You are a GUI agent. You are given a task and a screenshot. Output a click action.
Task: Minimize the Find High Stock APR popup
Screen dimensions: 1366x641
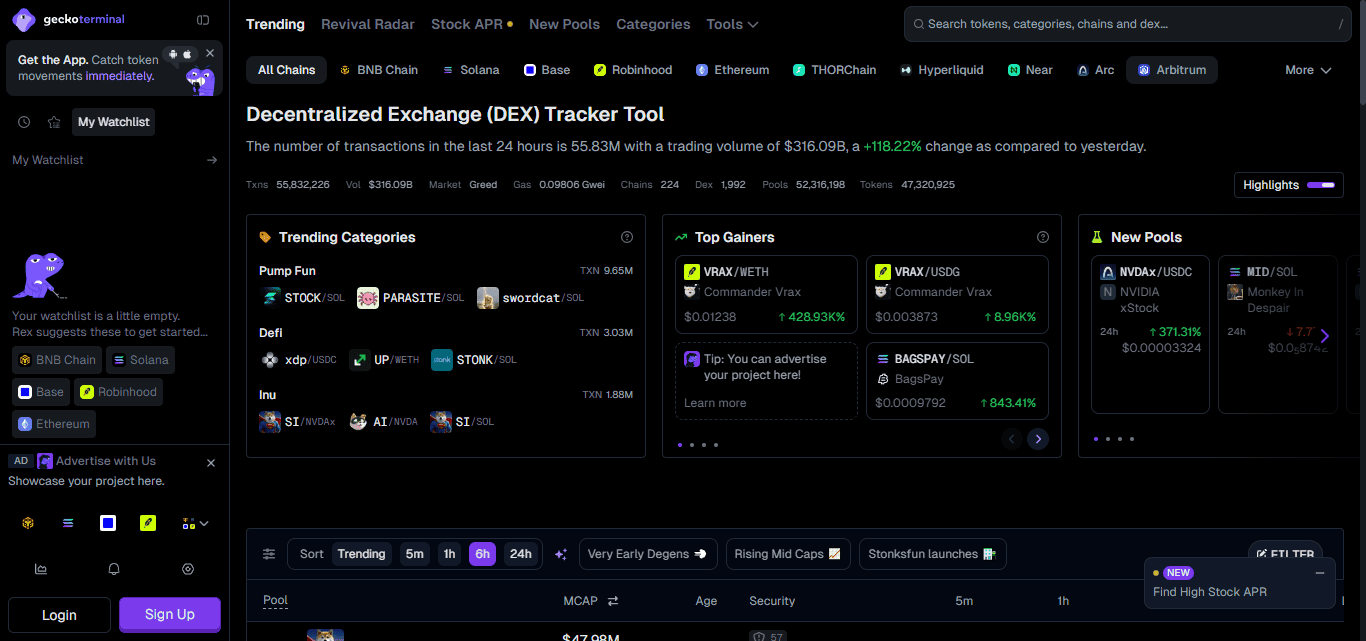[x=1320, y=573]
